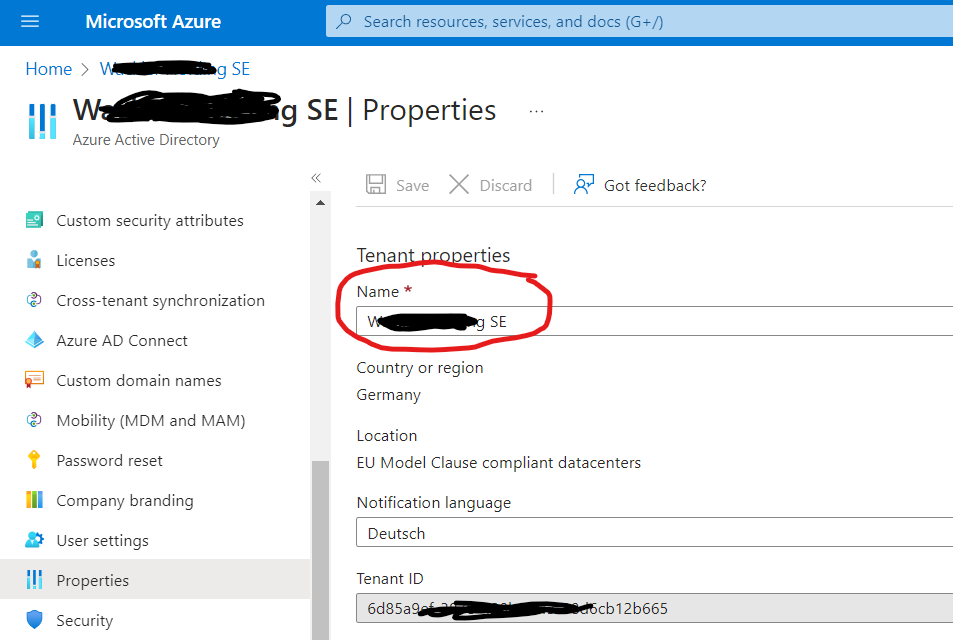Click the Custom security attributes icon

coord(35,219)
